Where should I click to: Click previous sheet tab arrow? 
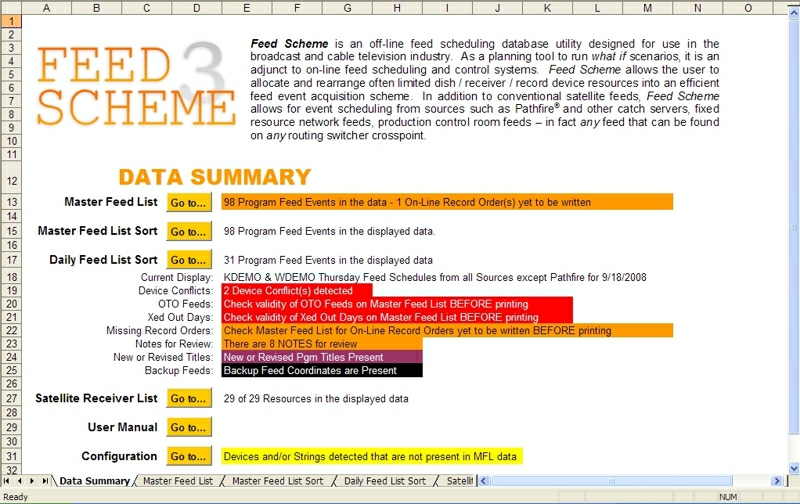[19, 481]
